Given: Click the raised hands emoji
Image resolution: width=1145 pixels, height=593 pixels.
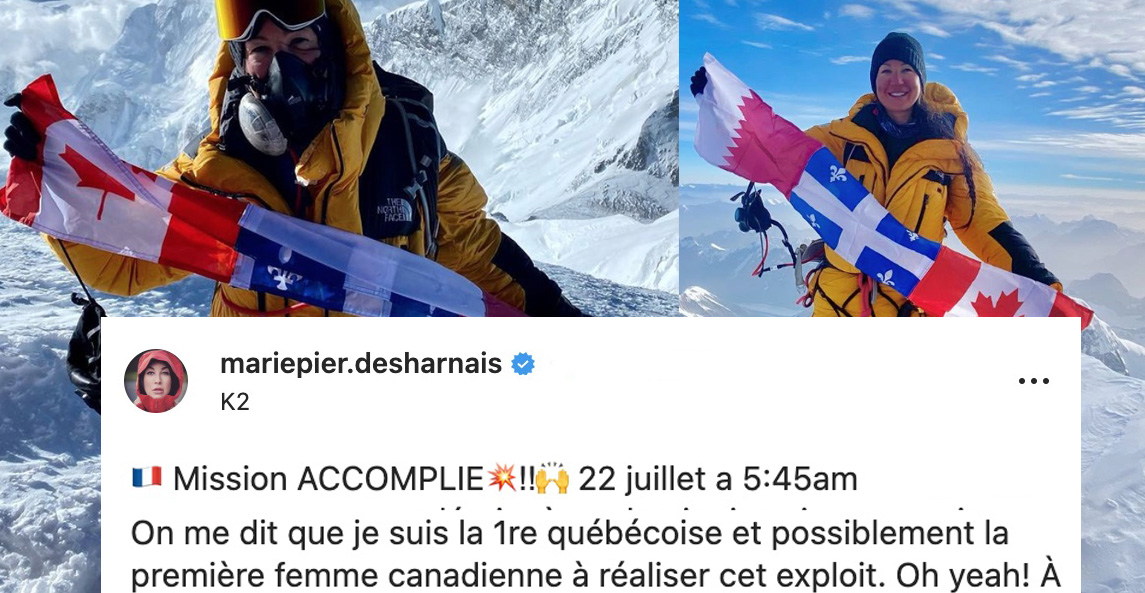Looking at the screenshot, I should tap(551, 478).
